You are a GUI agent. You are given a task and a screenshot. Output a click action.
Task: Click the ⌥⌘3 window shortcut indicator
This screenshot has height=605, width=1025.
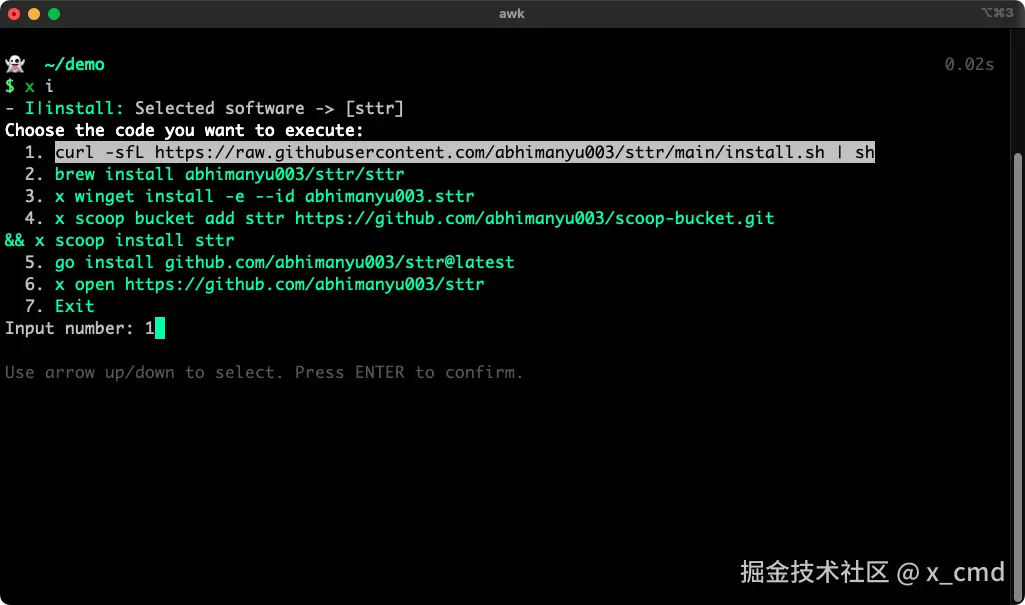(998, 13)
